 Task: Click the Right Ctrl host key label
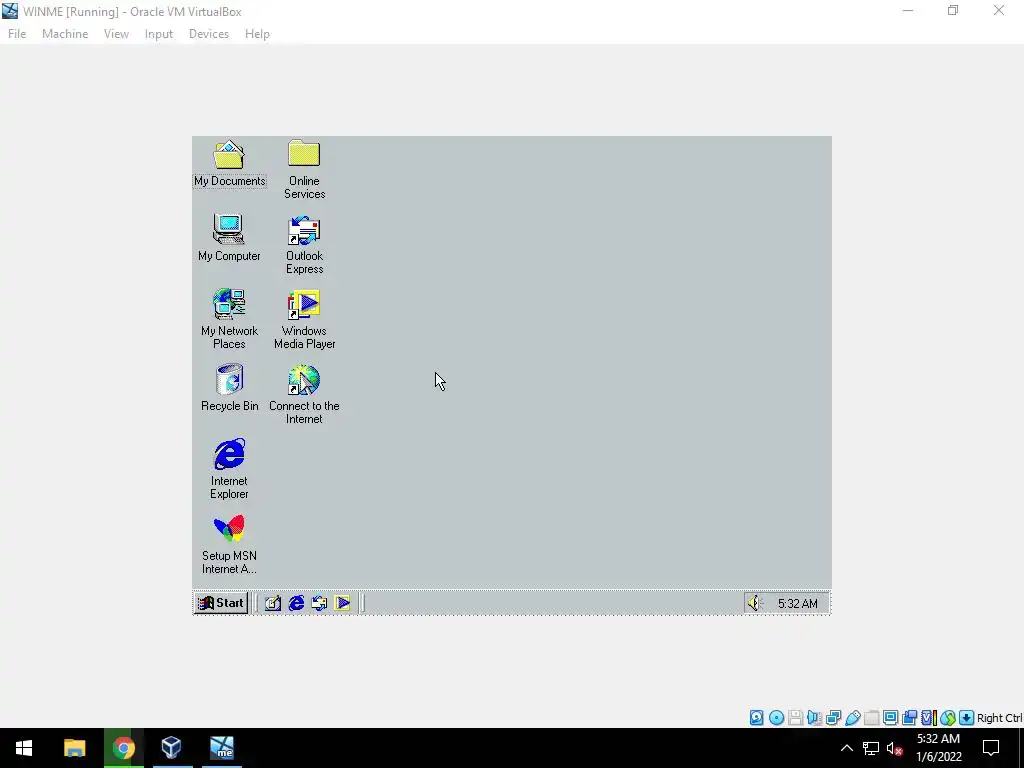[999, 718]
